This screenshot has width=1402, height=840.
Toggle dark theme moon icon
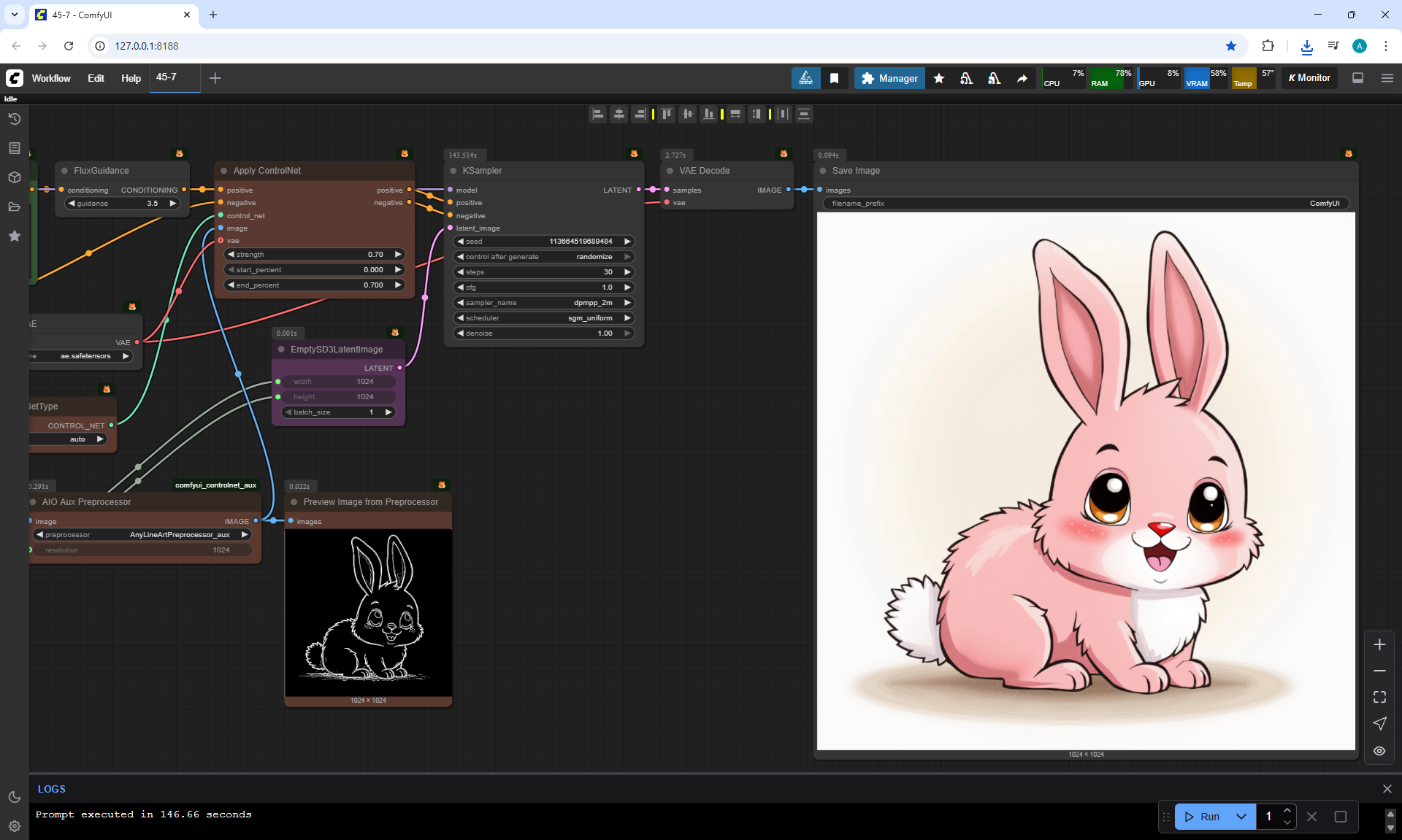(14, 797)
